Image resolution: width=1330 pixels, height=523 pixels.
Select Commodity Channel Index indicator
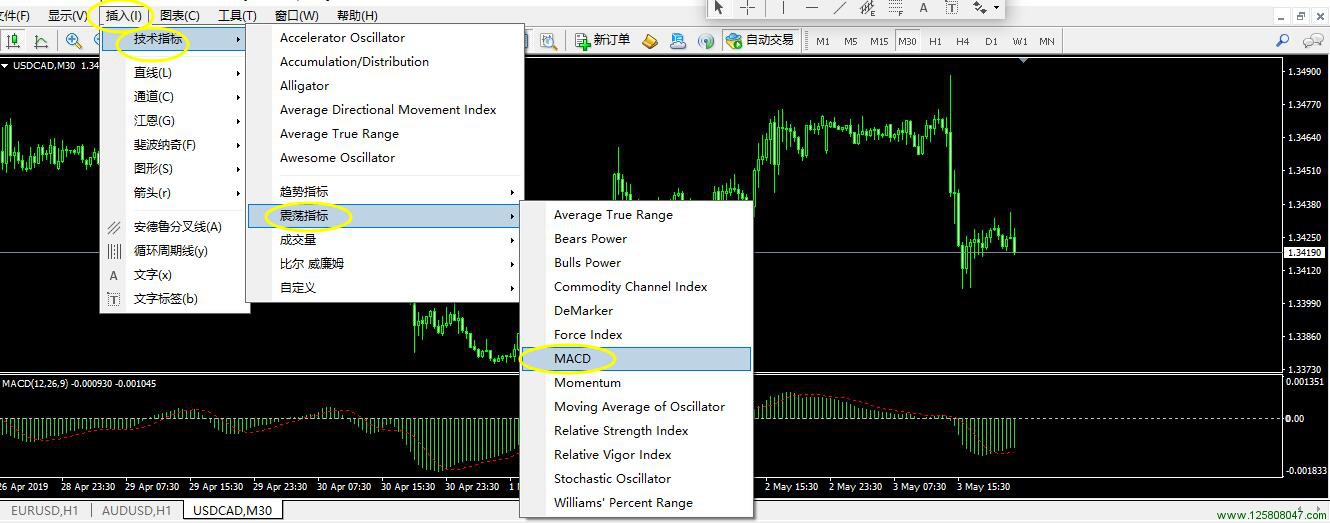click(636, 287)
